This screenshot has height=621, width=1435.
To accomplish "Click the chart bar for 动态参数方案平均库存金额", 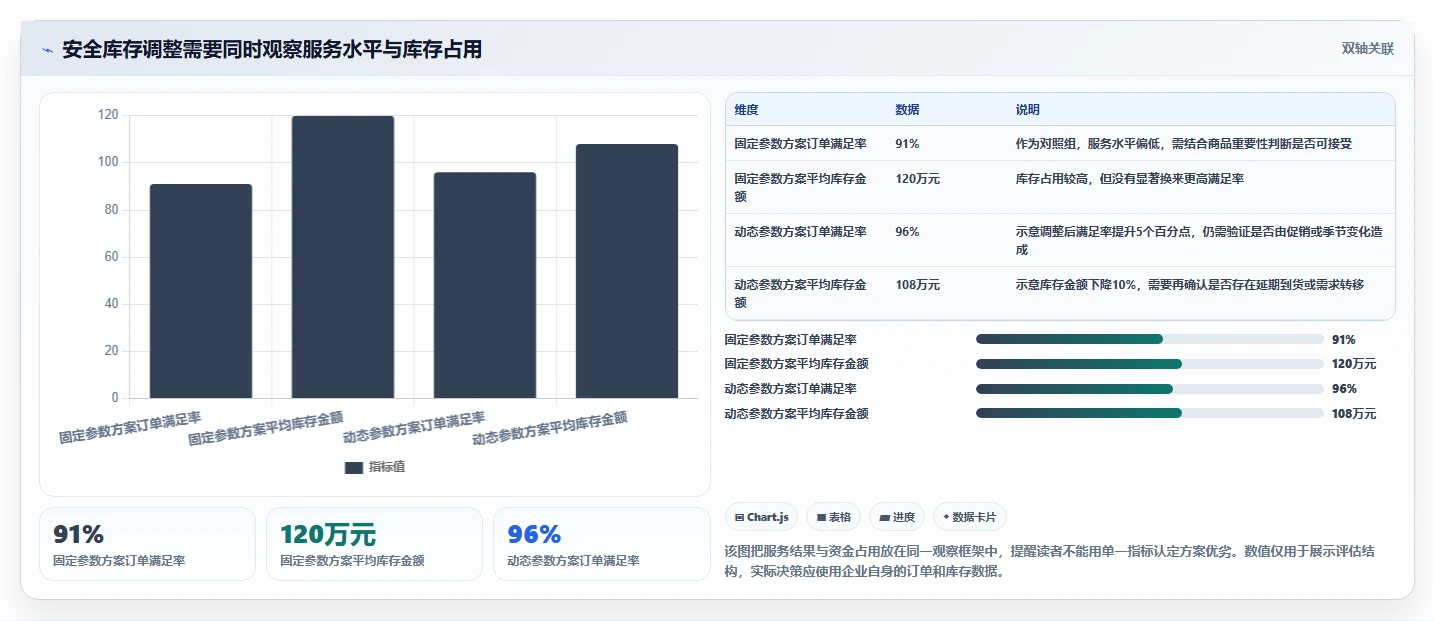I will pyautogui.click(x=627, y=271).
